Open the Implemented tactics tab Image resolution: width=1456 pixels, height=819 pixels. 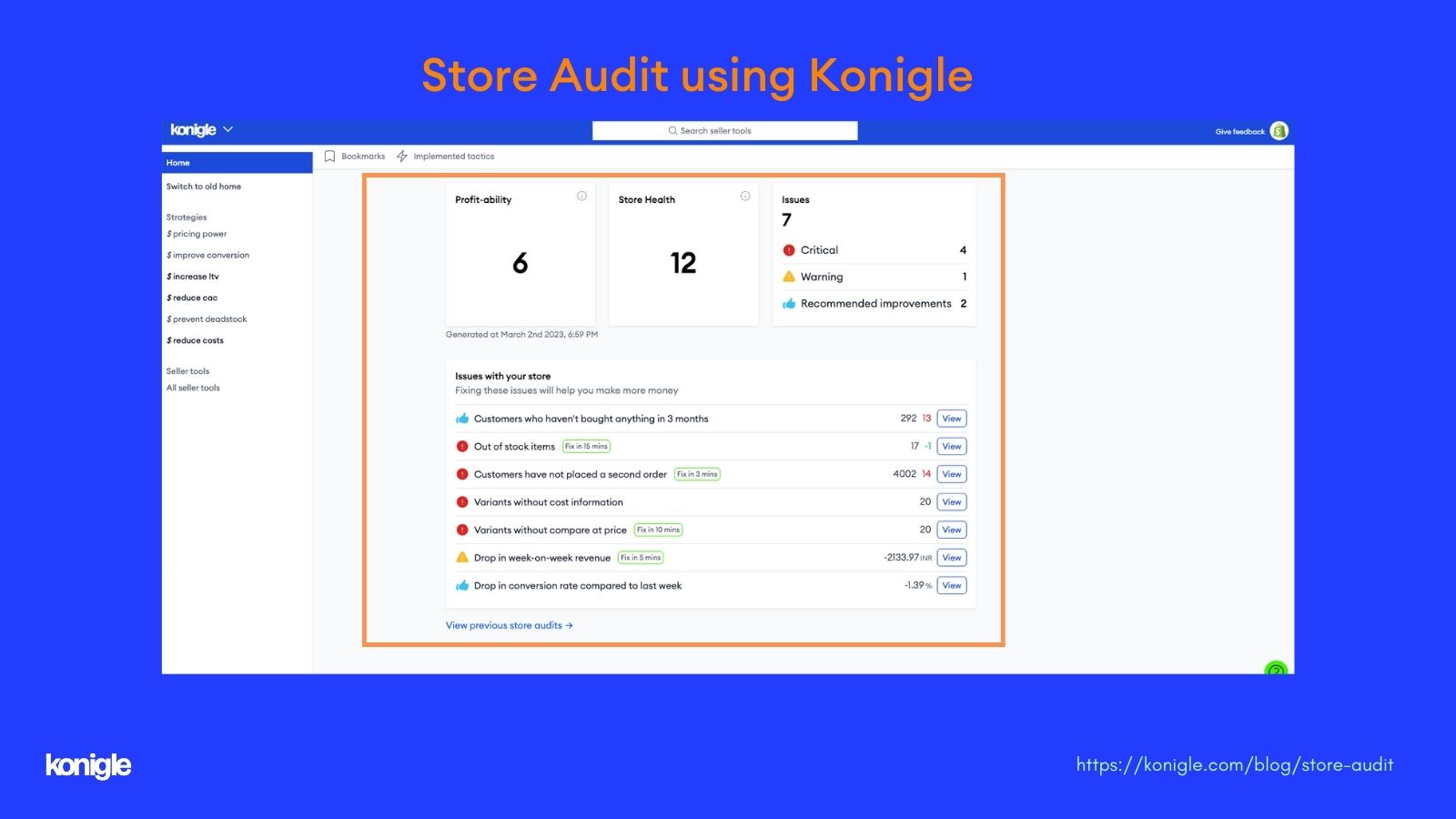tap(454, 157)
